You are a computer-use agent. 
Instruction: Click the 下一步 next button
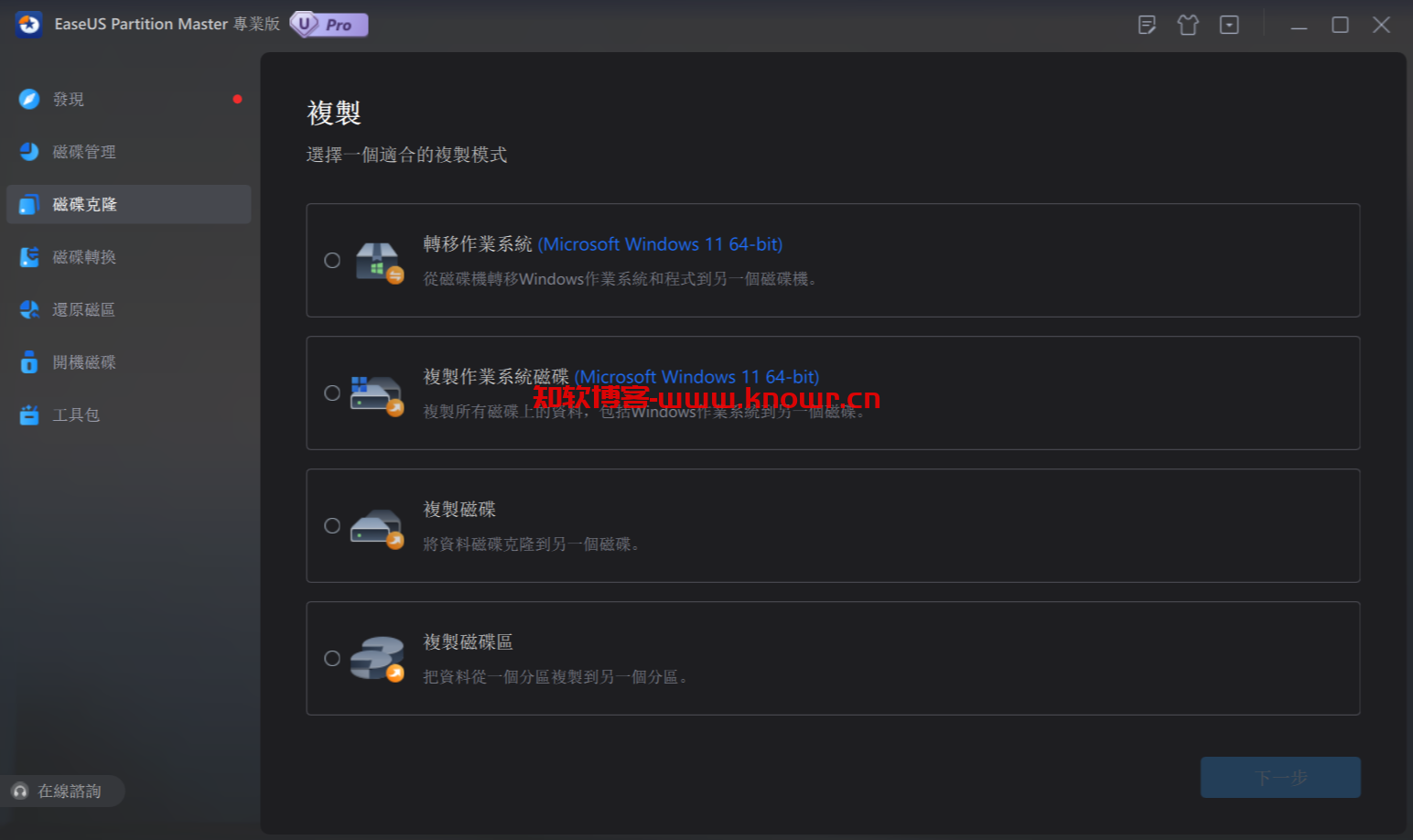coord(1280,778)
